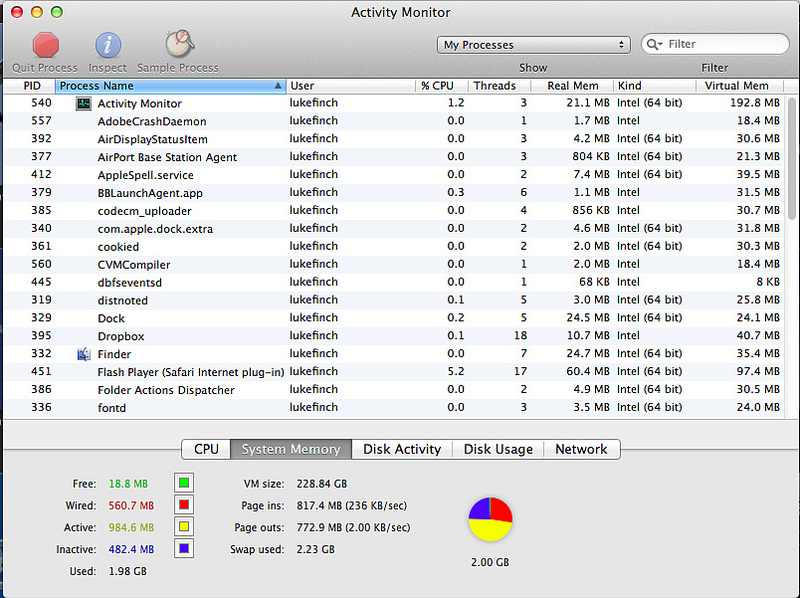Screen dimensions: 800x598
Task: Open the My Processes show dropdown
Action: [x=534, y=45]
